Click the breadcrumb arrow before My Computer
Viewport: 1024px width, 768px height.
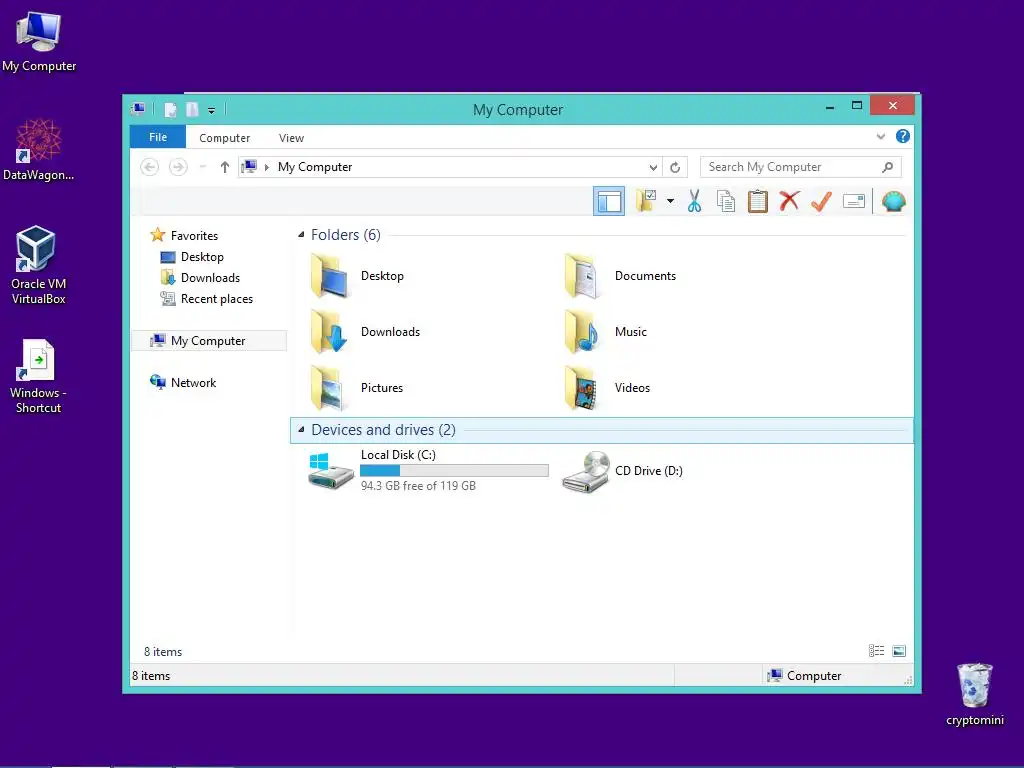click(266, 167)
